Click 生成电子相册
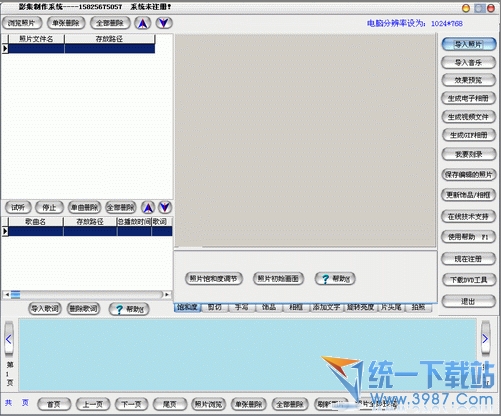 468,99
